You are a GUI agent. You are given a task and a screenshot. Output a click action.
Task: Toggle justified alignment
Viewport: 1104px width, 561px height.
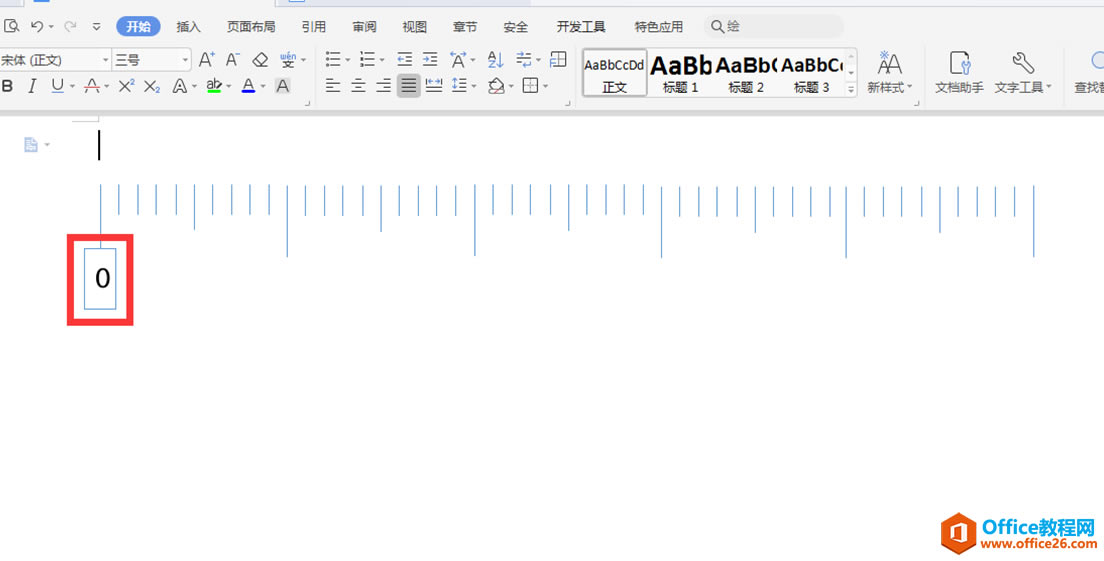(x=409, y=86)
